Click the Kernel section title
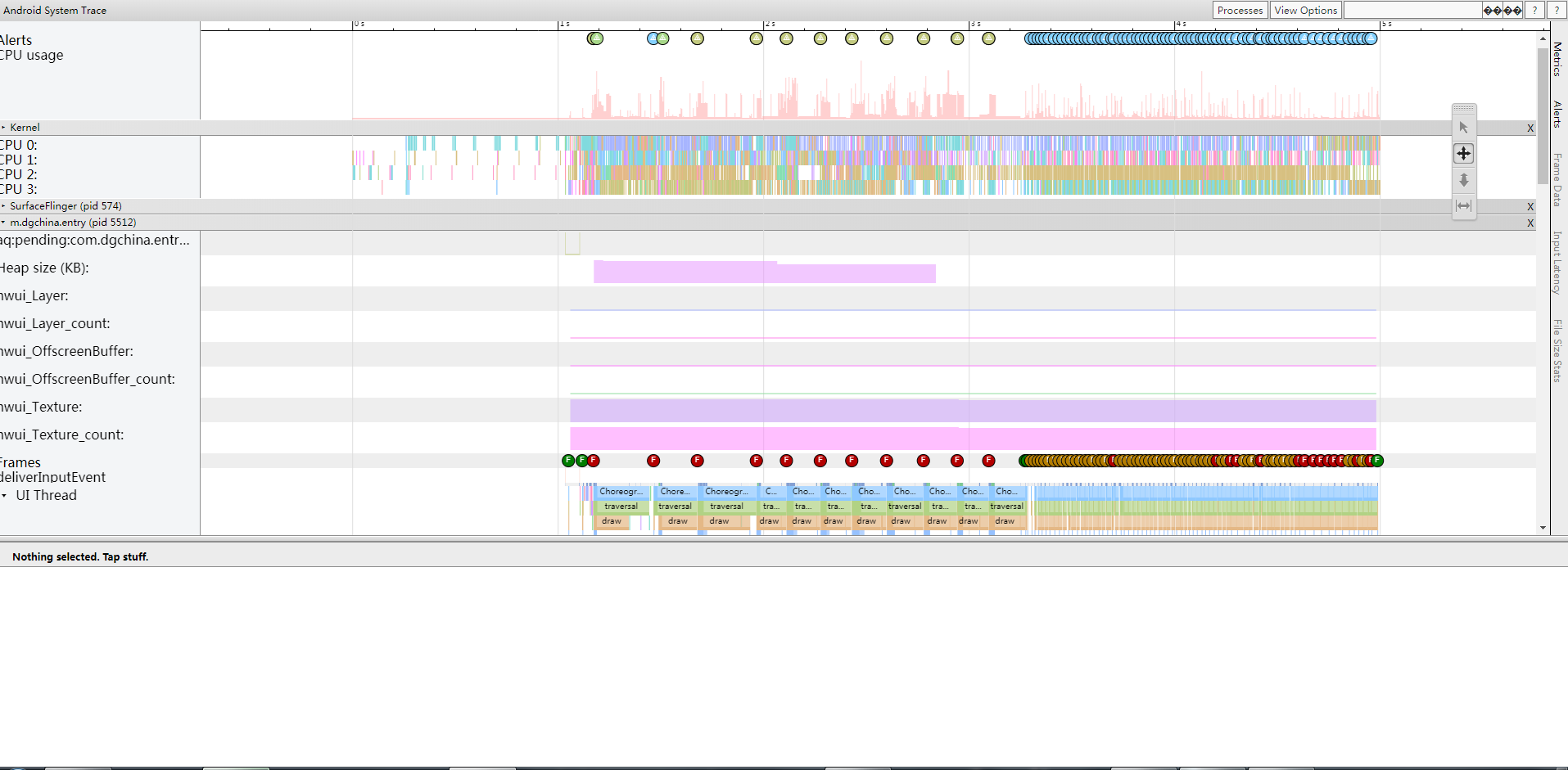The image size is (1568, 770). click(x=25, y=128)
